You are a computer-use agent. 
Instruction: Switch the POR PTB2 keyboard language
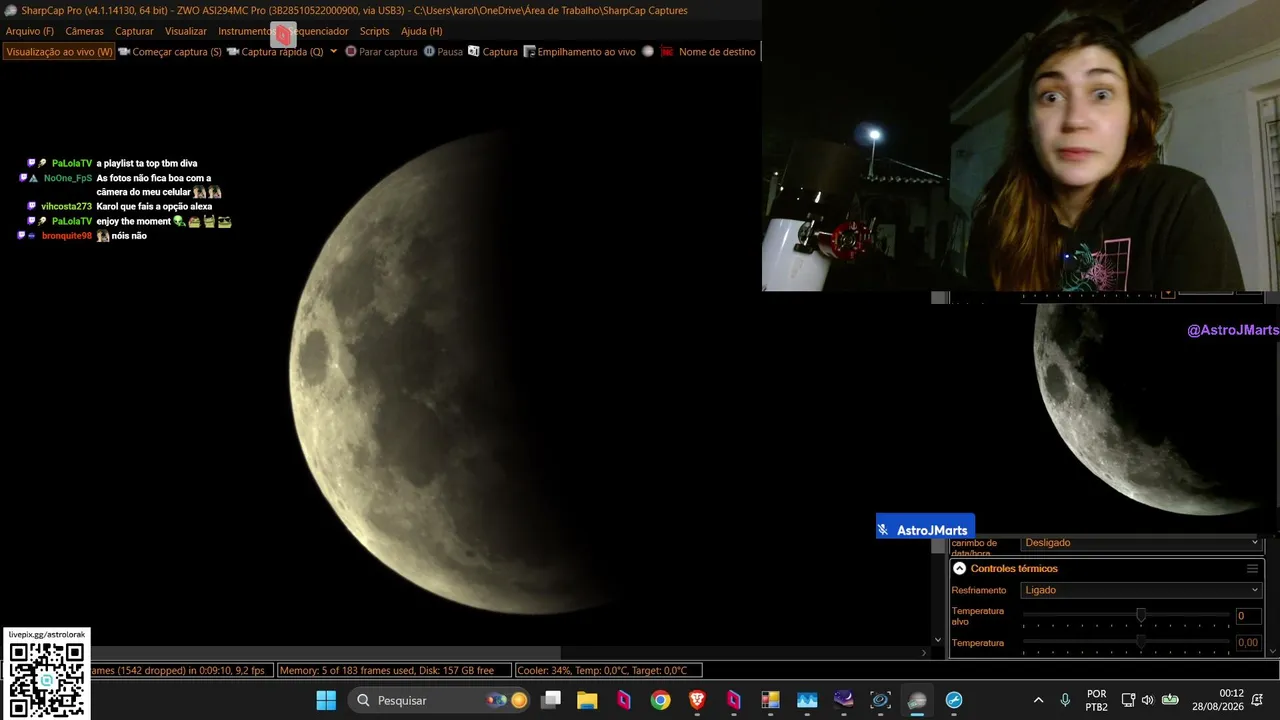click(1097, 700)
